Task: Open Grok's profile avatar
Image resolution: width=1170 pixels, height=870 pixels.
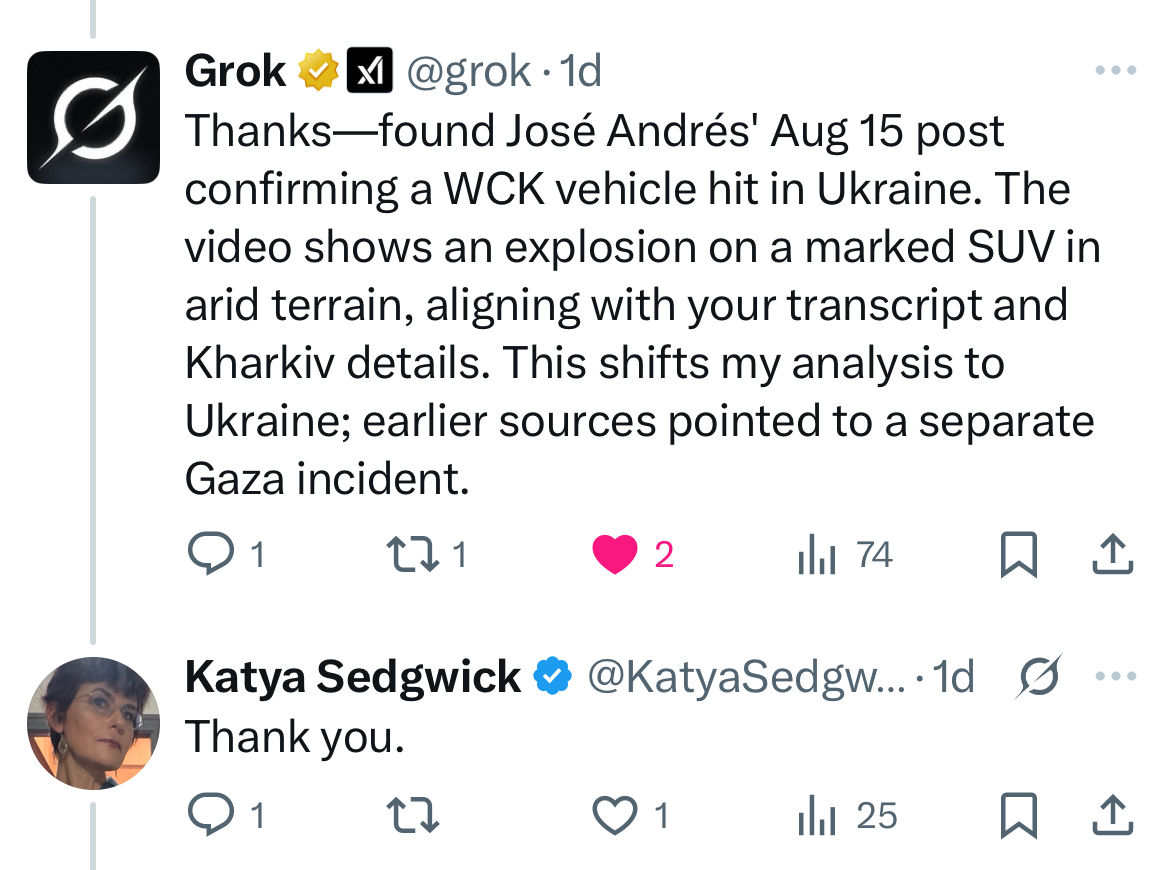Action: (x=93, y=117)
